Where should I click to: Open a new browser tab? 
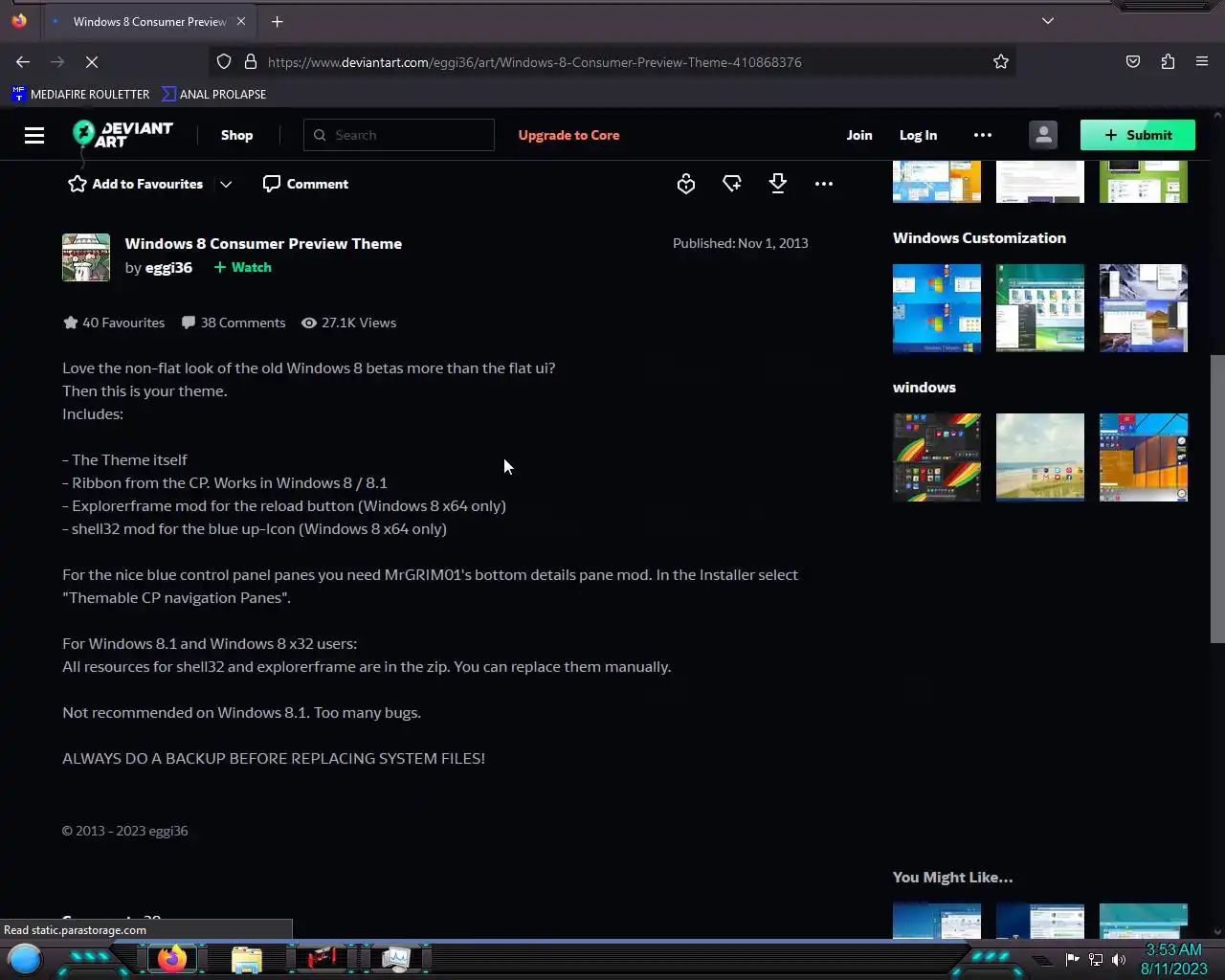point(277,21)
